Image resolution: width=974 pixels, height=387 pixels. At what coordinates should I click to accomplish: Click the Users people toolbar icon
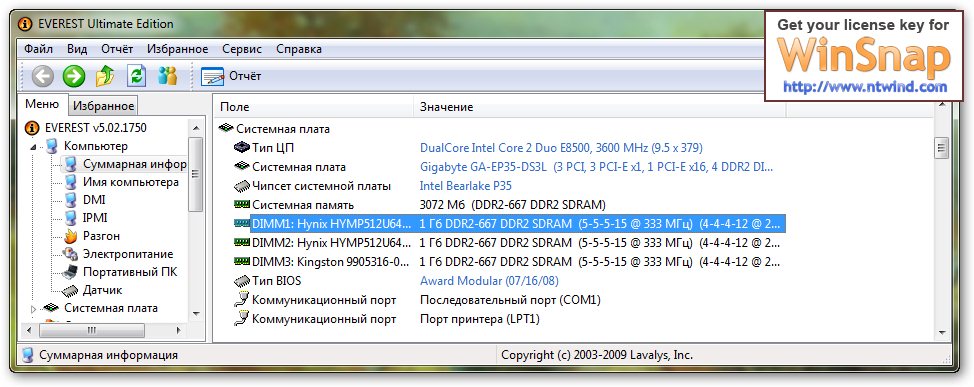point(168,76)
